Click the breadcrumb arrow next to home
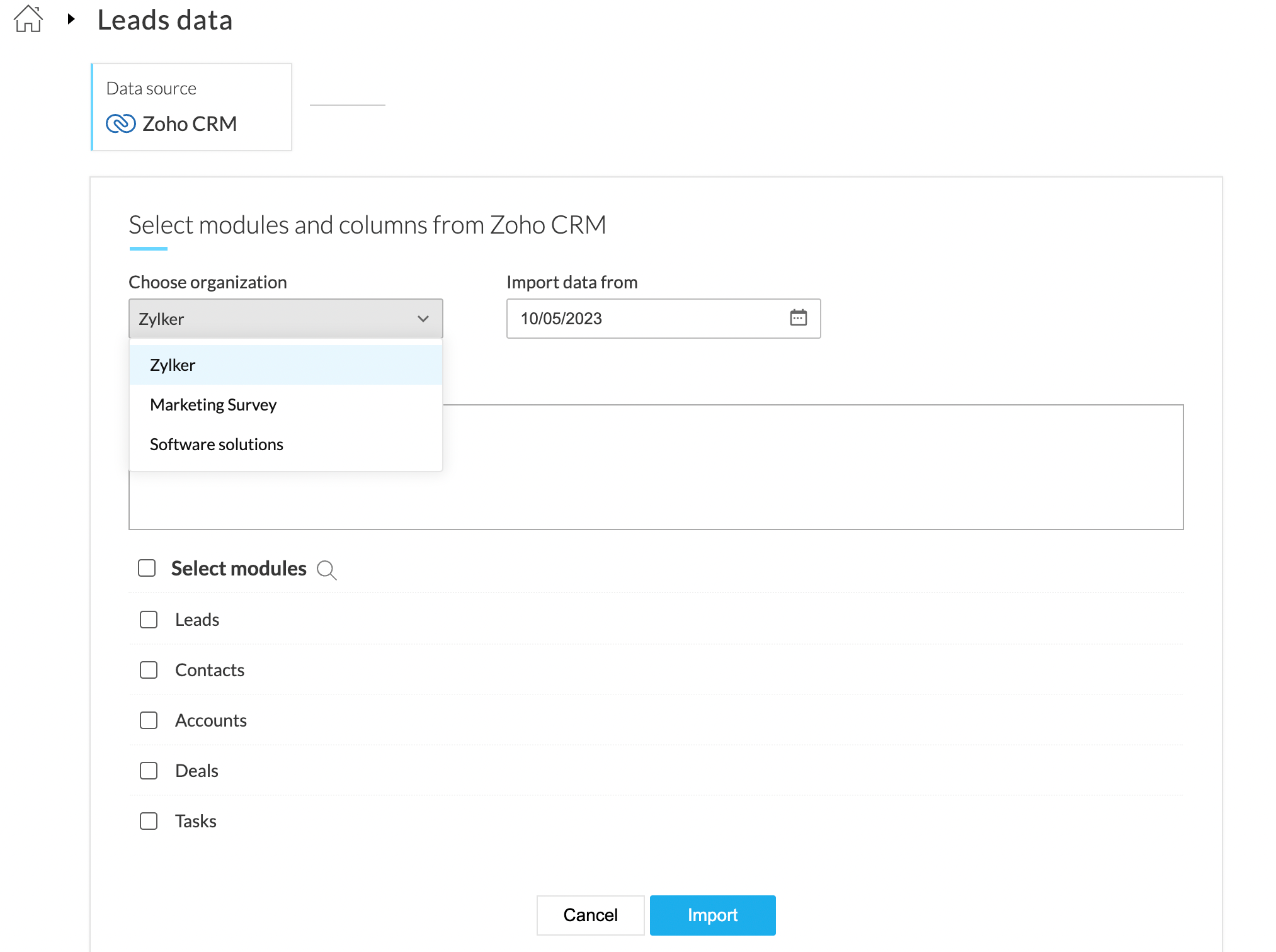This screenshot has width=1276, height=952. click(71, 19)
